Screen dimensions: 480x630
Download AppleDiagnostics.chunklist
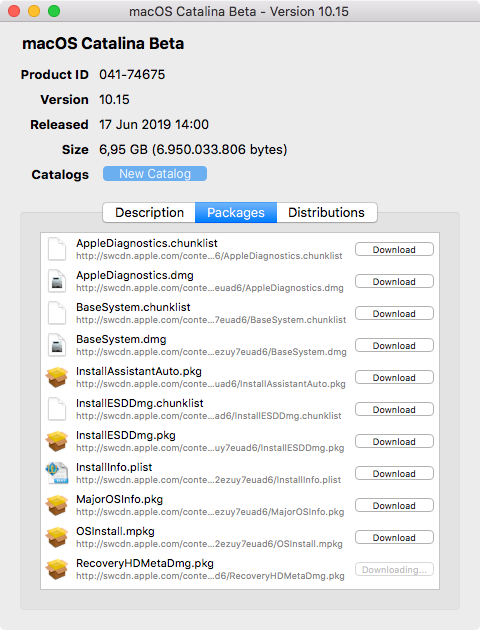[x=394, y=250]
